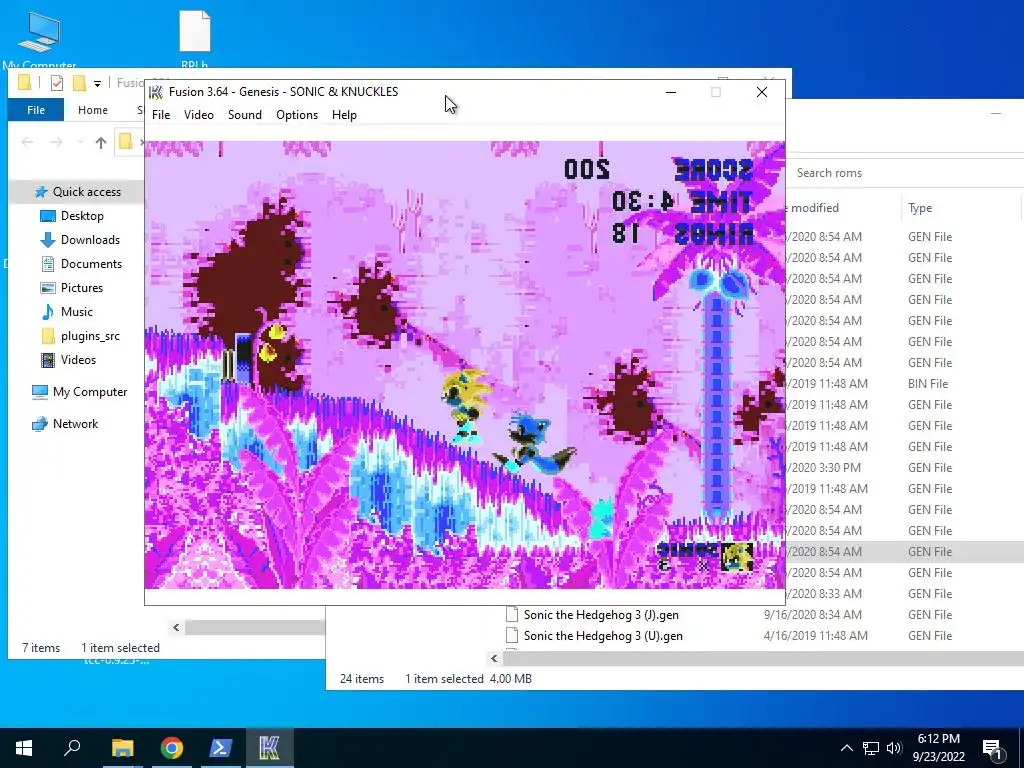Screen dimensions: 1024x768
Task: Minimize the Fusion emulator window
Action: pyautogui.click(x=671, y=92)
